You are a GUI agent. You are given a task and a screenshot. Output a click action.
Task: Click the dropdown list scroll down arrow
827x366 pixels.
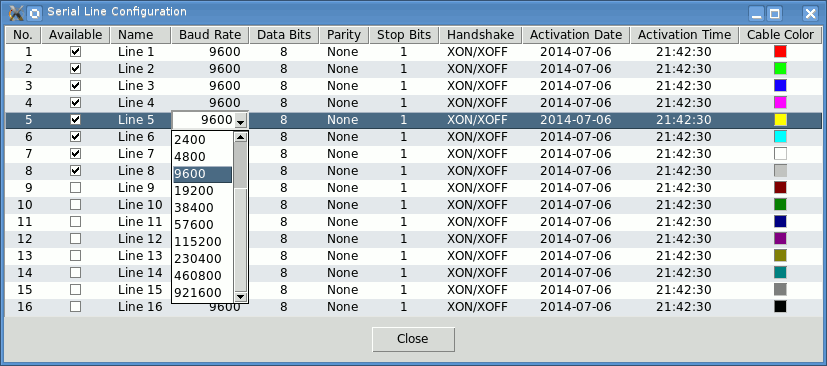point(241,296)
